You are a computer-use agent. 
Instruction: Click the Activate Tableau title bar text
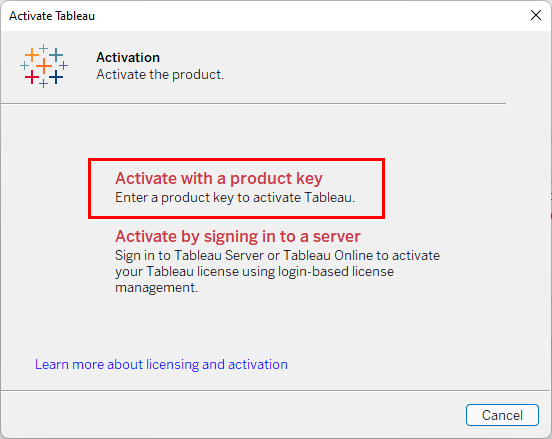point(52,16)
